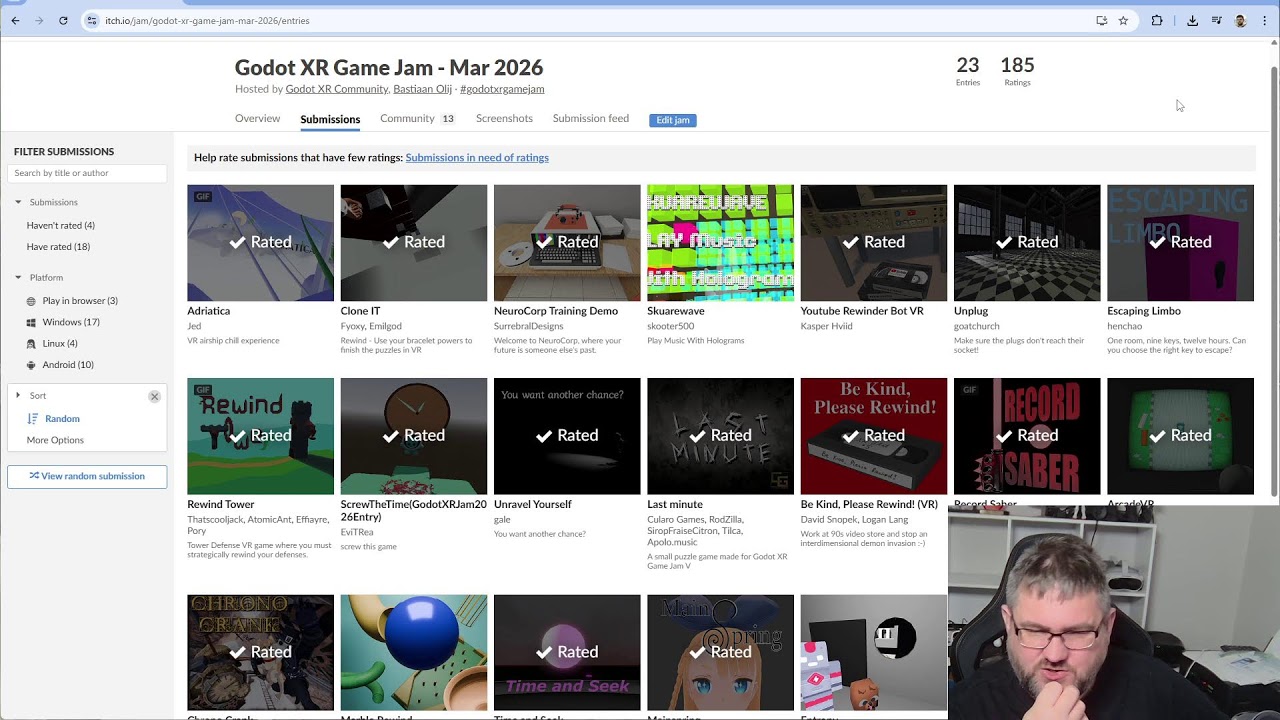Click View random submission button

click(x=87, y=476)
